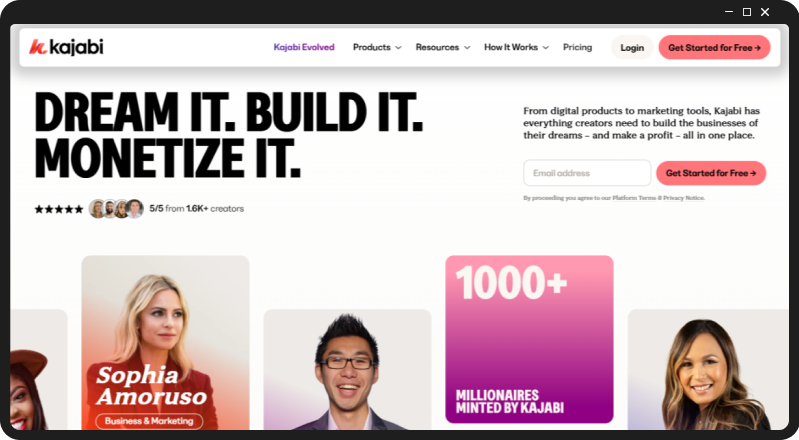
Task: Select the Sophia Amoruso creator card
Action: tap(166, 343)
